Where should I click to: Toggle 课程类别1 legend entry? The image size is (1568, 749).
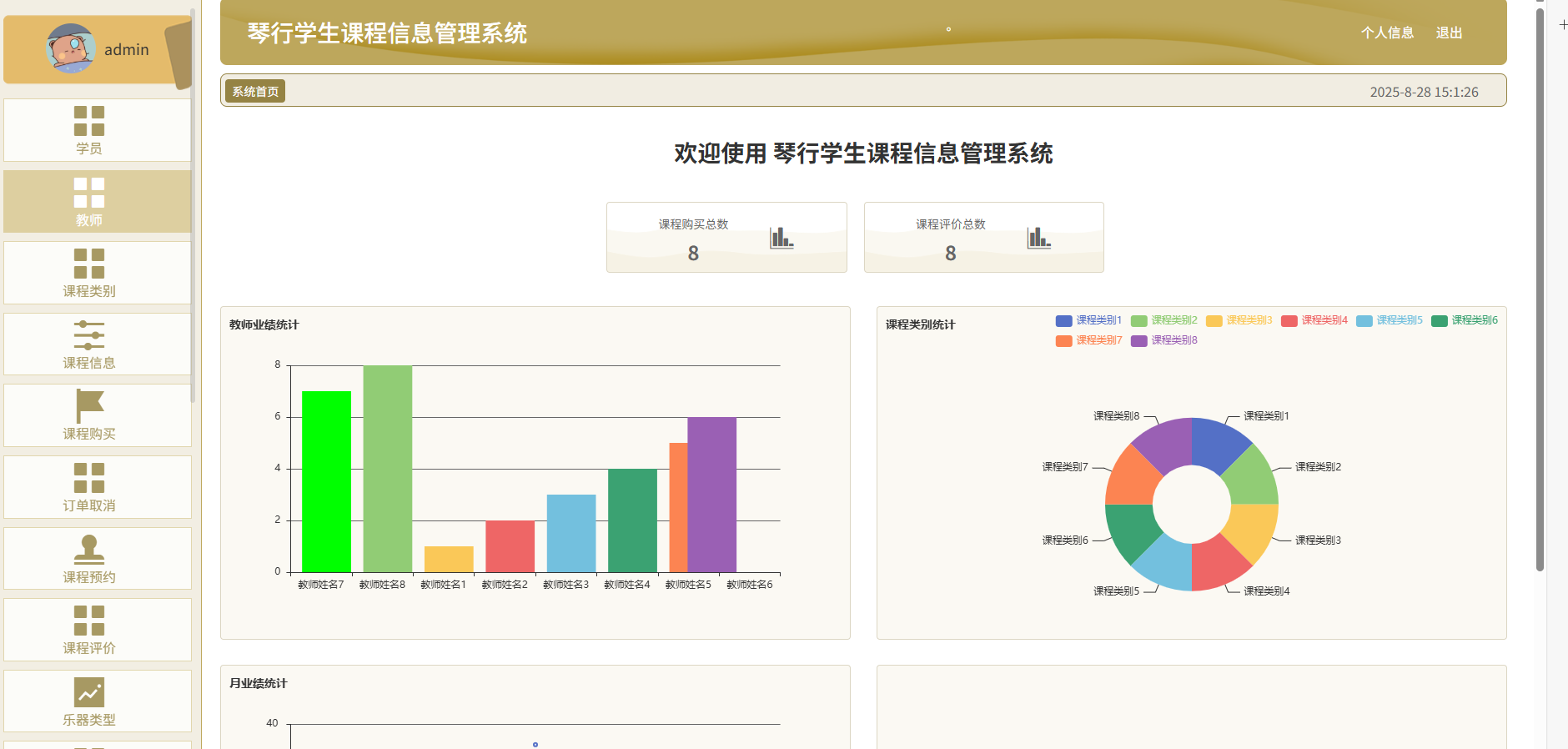1088,320
